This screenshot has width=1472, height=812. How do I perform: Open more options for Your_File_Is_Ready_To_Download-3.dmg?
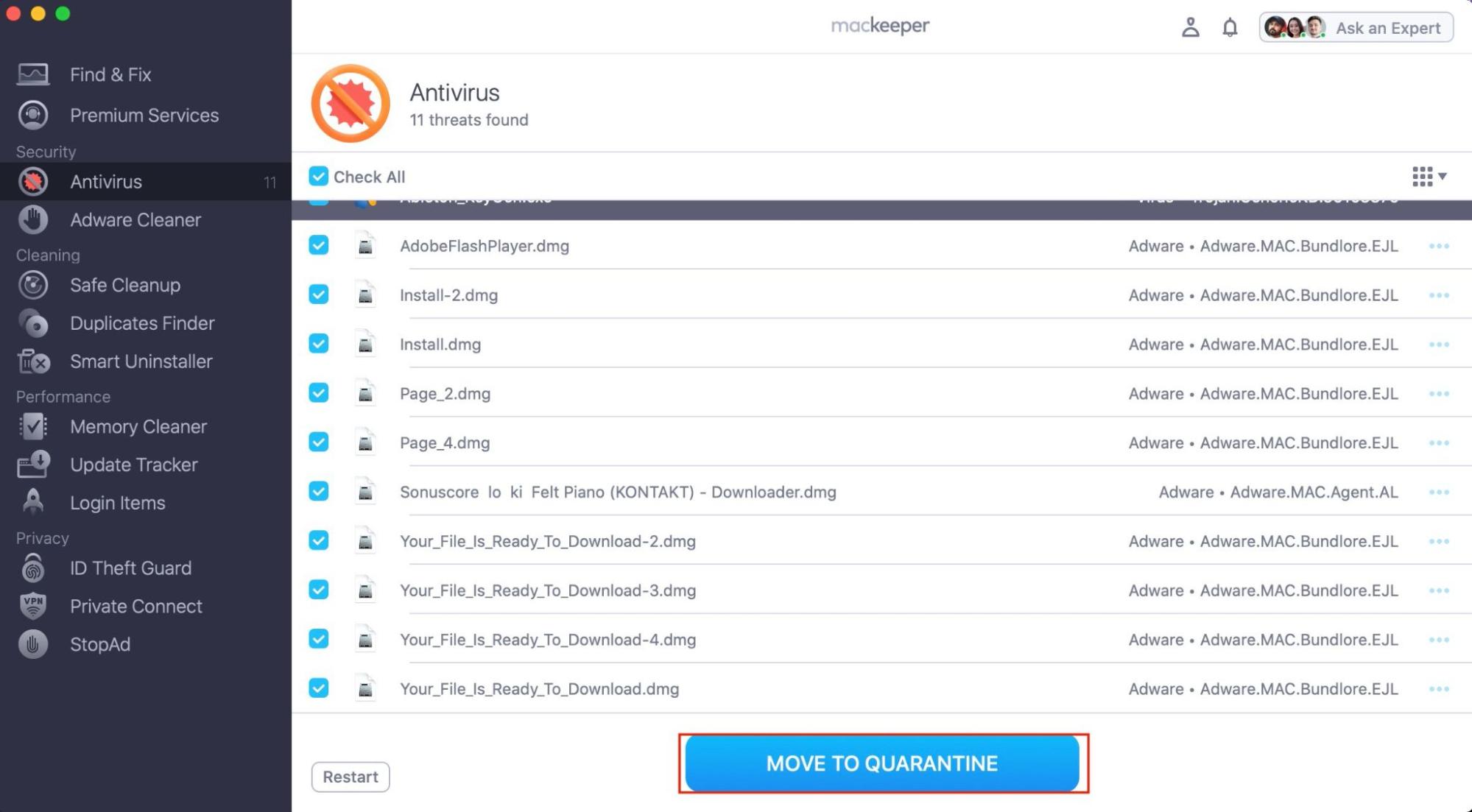tap(1439, 590)
